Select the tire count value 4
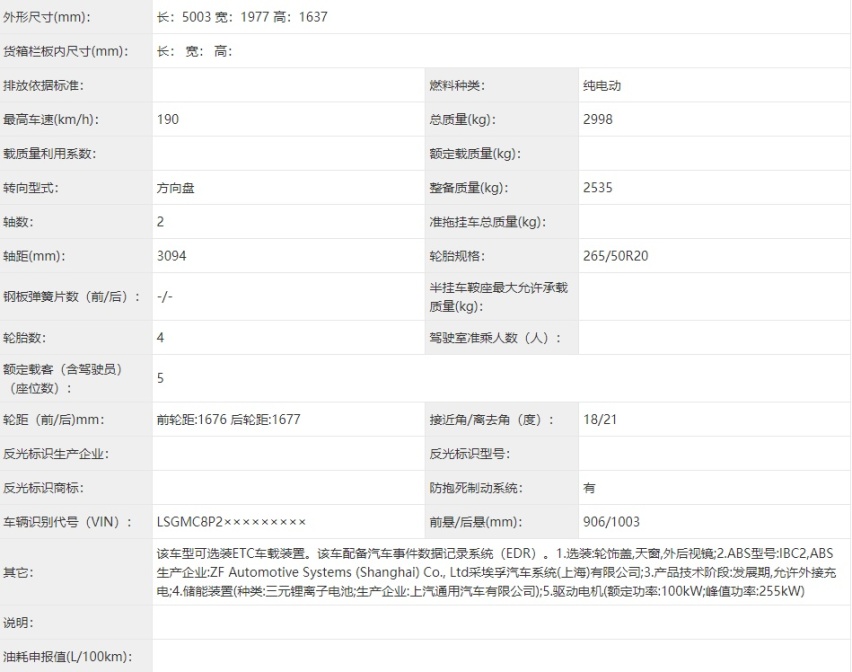The image size is (852, 672). (160, 337)
